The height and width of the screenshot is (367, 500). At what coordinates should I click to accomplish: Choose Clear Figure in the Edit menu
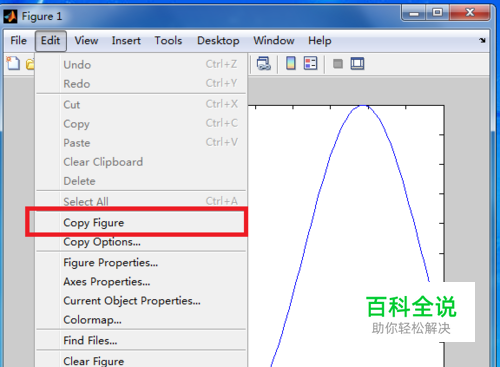coord(141,360)
